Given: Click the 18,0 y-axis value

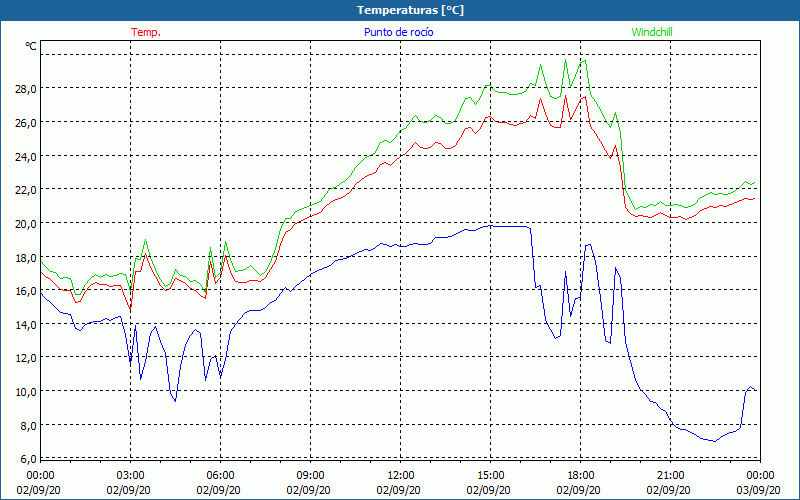Looking at the screenshot, I should pyautogui.click(x=25, y=257).
